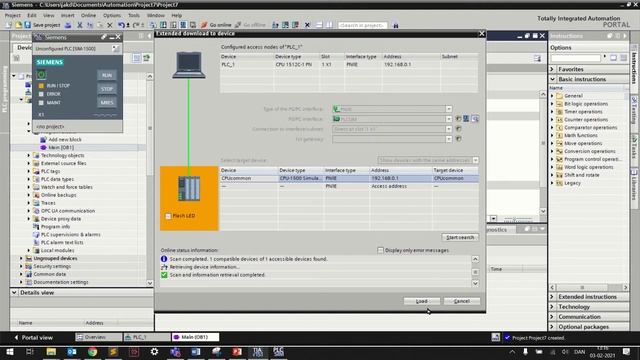The image size is (640, 360).
Task: Click the PLCSIM taskbar icon
Action: pyautogui.click(x=278, y=351)
